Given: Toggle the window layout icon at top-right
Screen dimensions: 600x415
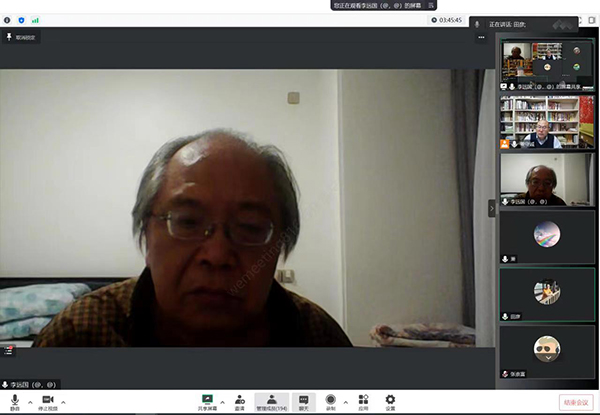Looking at the screenshot, I should pyautogui.click(x=592, y=20).
